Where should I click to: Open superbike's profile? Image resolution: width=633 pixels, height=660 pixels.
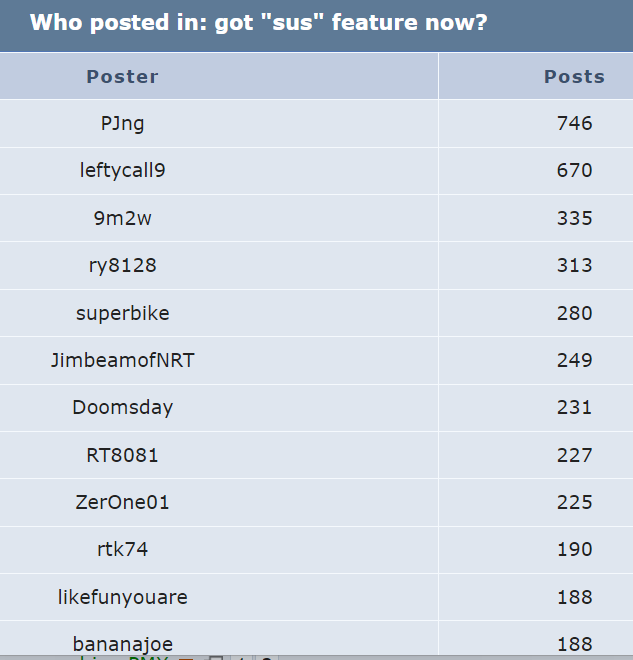click(x=122, y=313)
